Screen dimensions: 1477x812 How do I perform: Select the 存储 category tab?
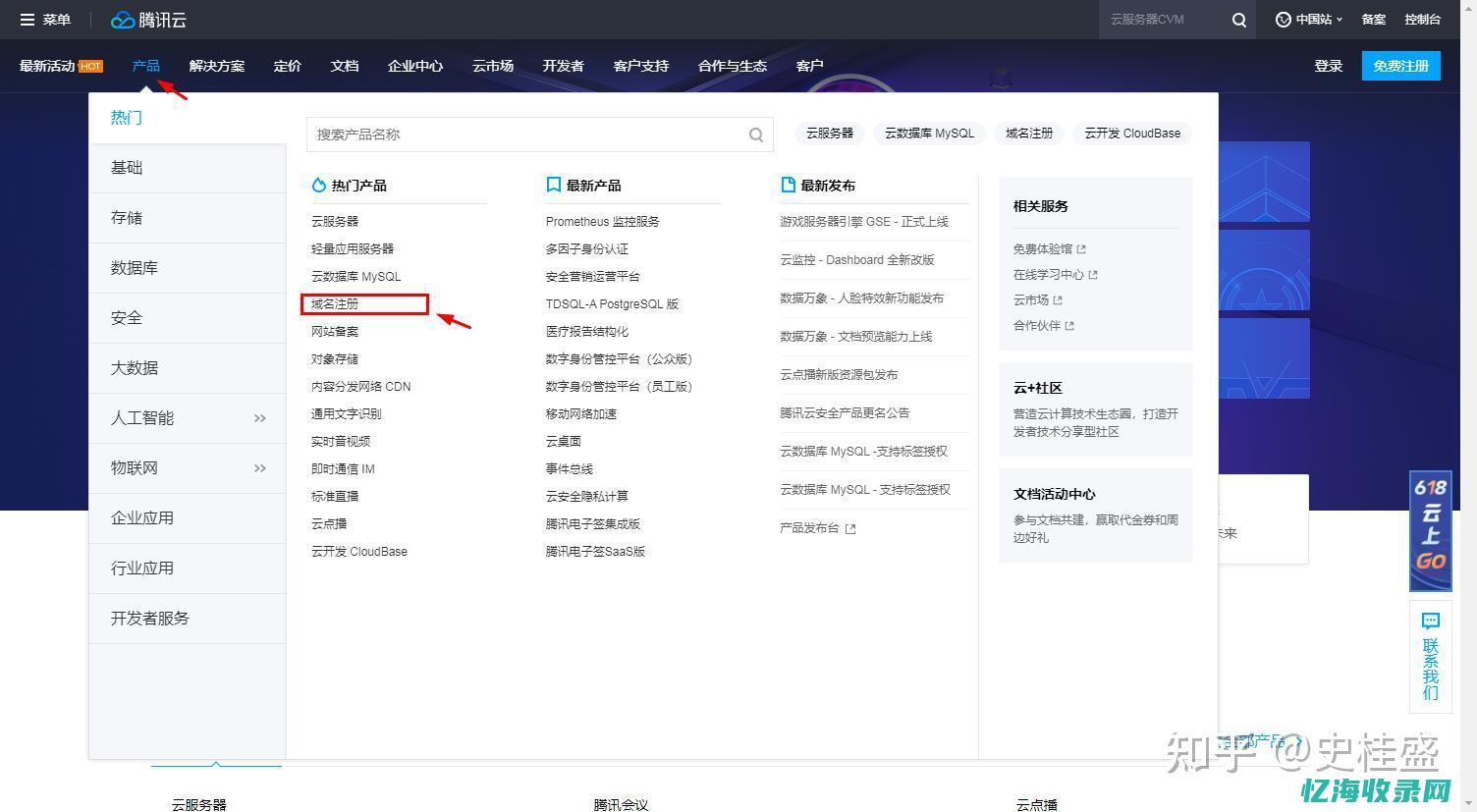188,218
